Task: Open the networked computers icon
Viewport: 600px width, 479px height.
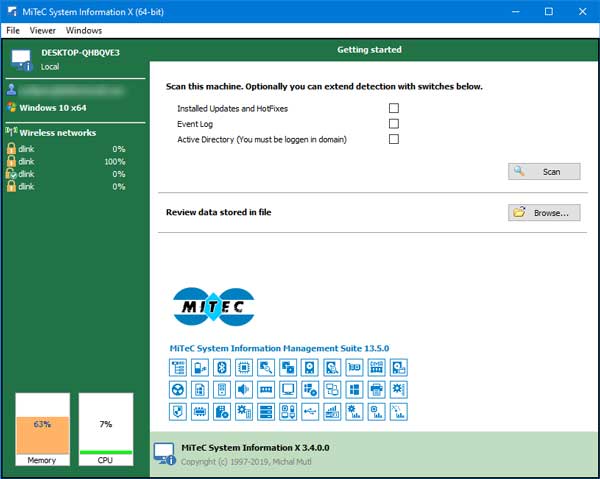Action: point(332,389)
